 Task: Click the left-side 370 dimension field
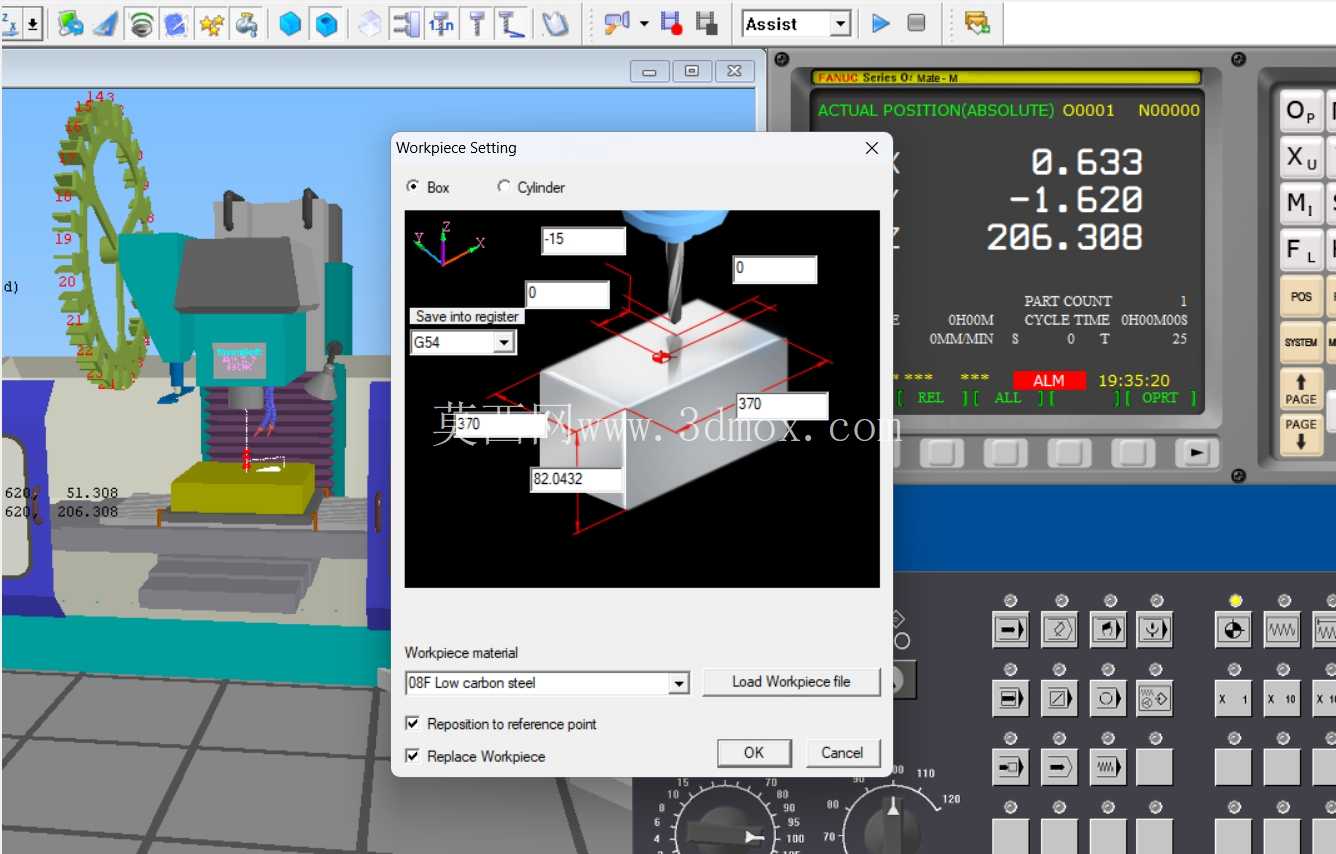498,424
